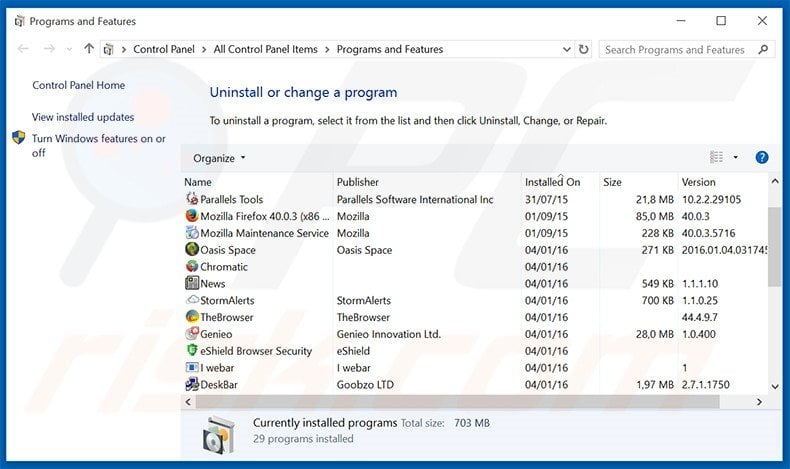790x469 pixels.
Task: Open recent locations dropdown arrow
Action: click(70, 49)
